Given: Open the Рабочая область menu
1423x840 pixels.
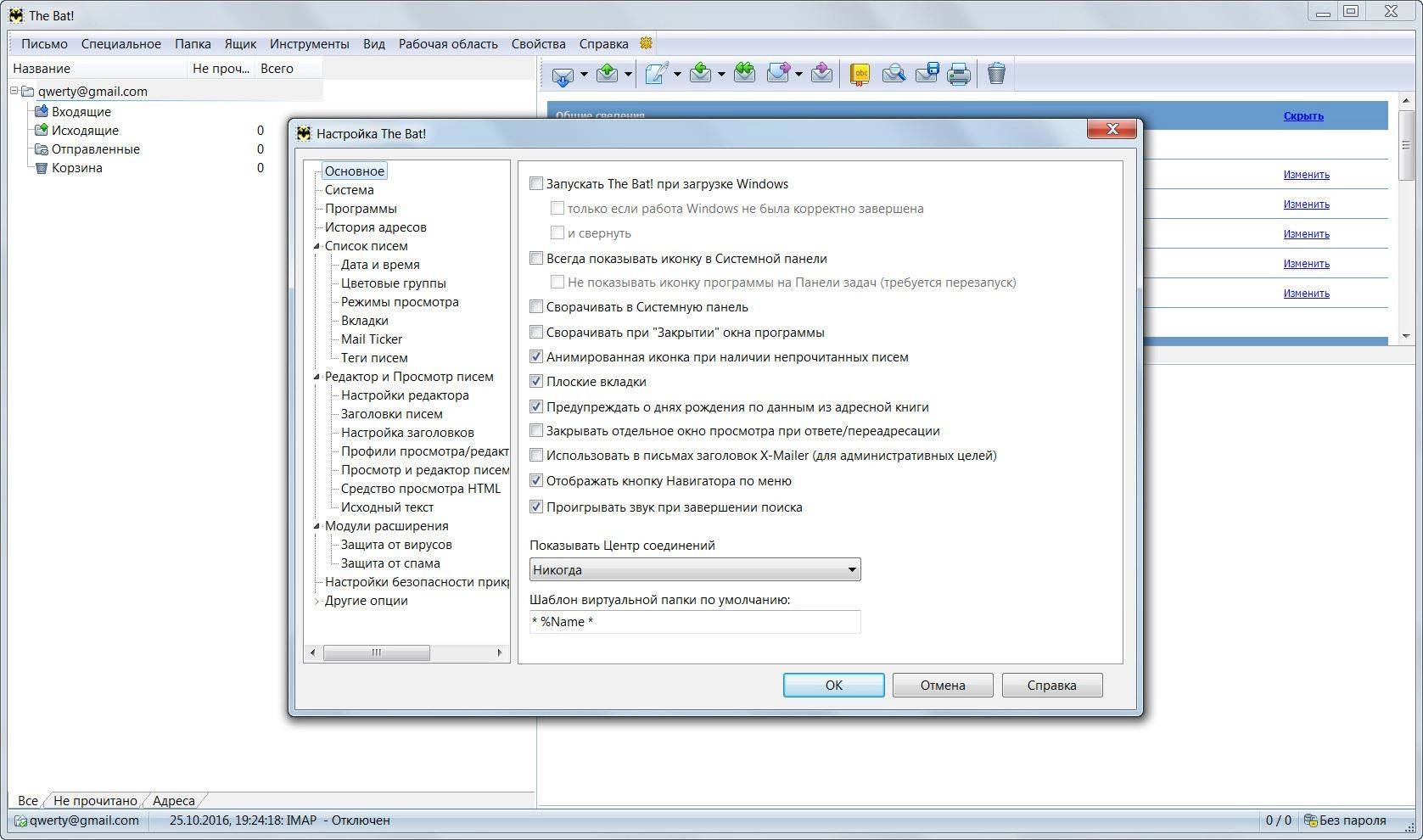Looking at the screenshot, I should [448, 43].
